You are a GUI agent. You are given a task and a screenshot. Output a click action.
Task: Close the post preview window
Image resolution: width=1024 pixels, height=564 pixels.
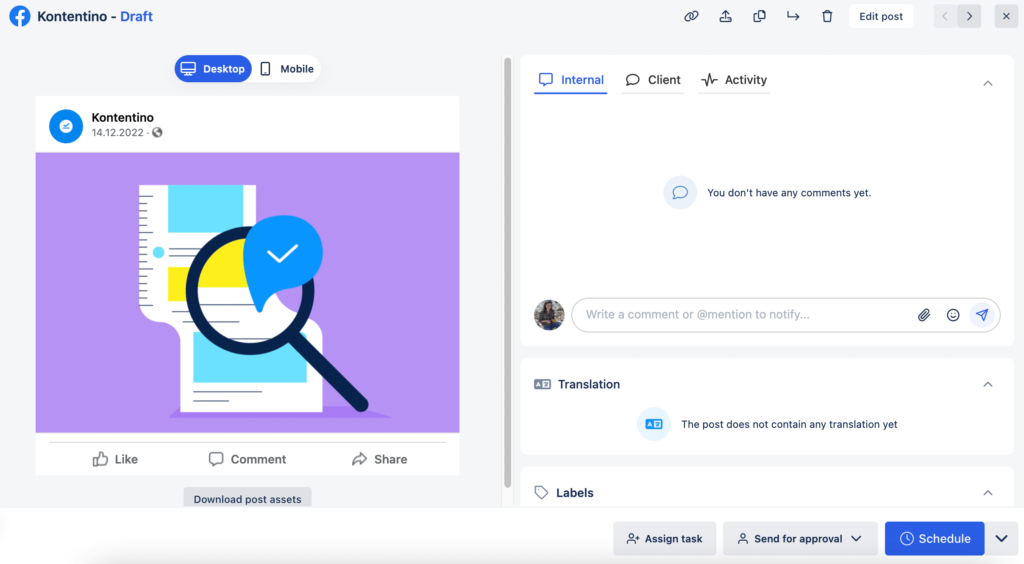[x=1006, y=16]
